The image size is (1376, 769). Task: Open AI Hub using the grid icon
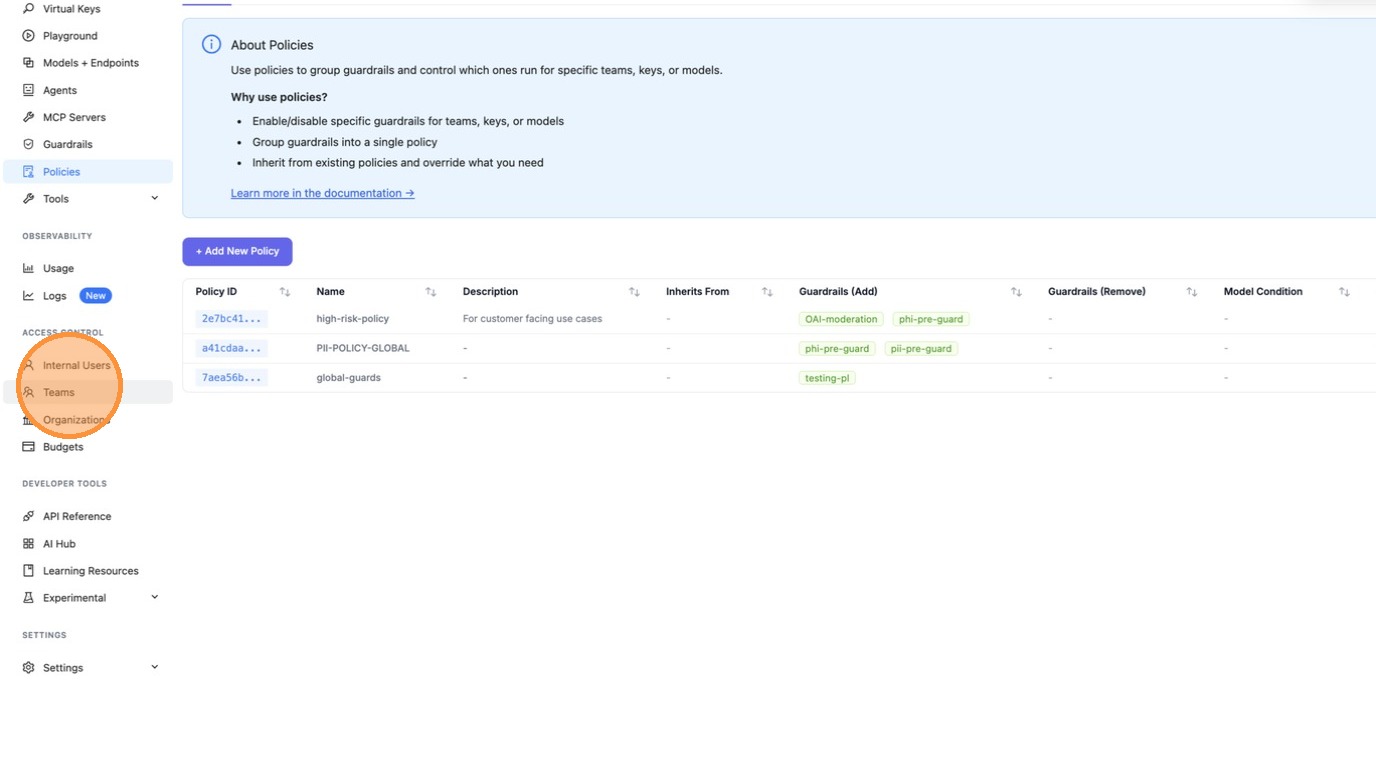28,544
